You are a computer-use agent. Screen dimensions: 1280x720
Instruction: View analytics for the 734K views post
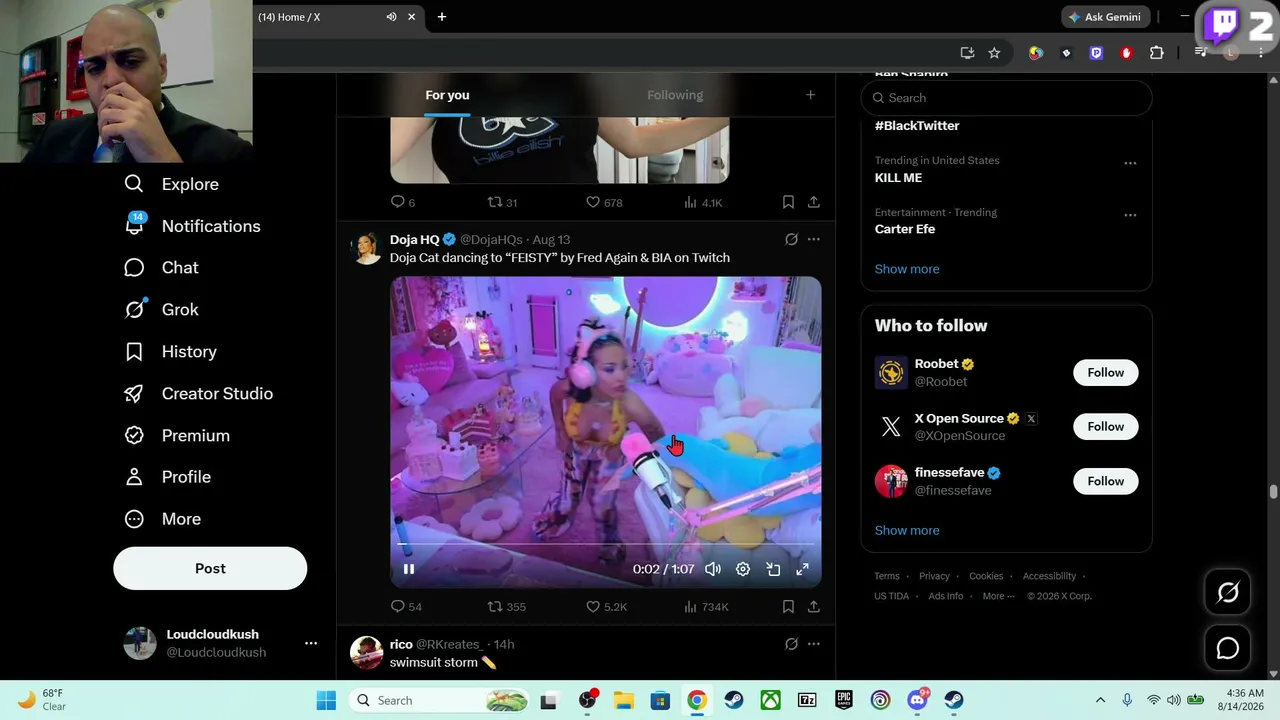706,607
